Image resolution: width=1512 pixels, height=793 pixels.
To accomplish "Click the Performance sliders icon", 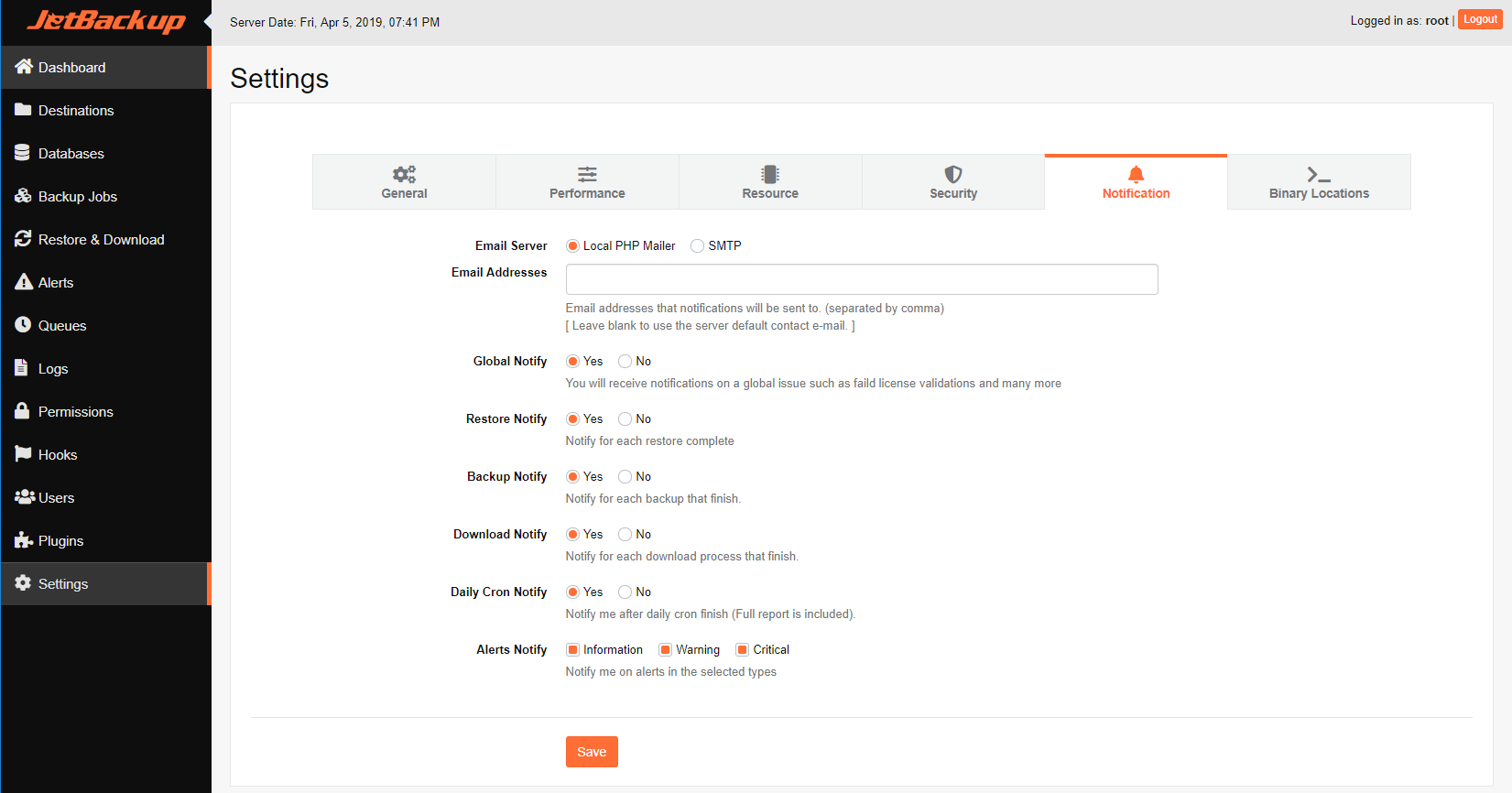I will [x=587, y=174].
